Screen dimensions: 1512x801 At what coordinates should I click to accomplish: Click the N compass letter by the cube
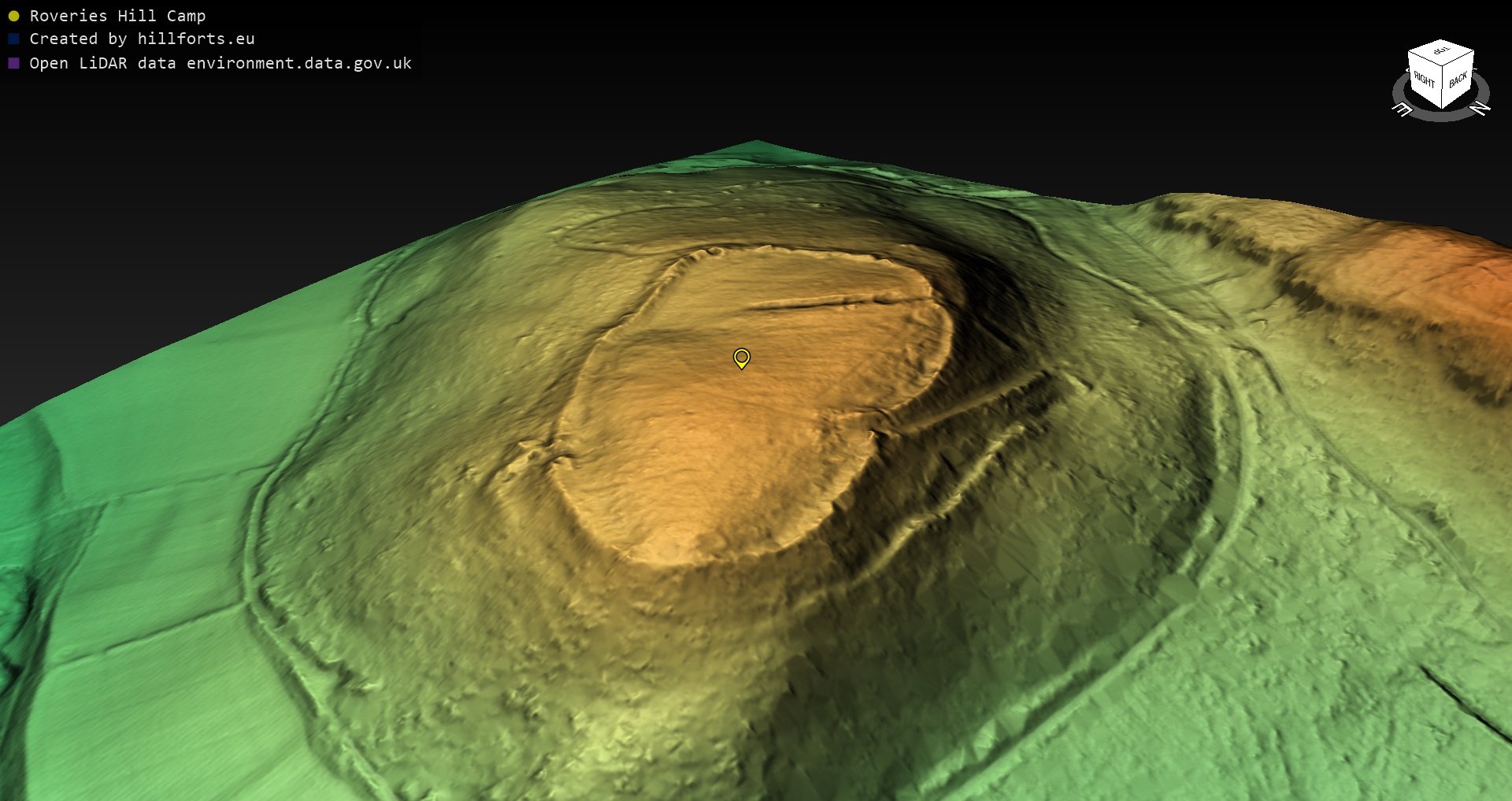[1480, 109]
